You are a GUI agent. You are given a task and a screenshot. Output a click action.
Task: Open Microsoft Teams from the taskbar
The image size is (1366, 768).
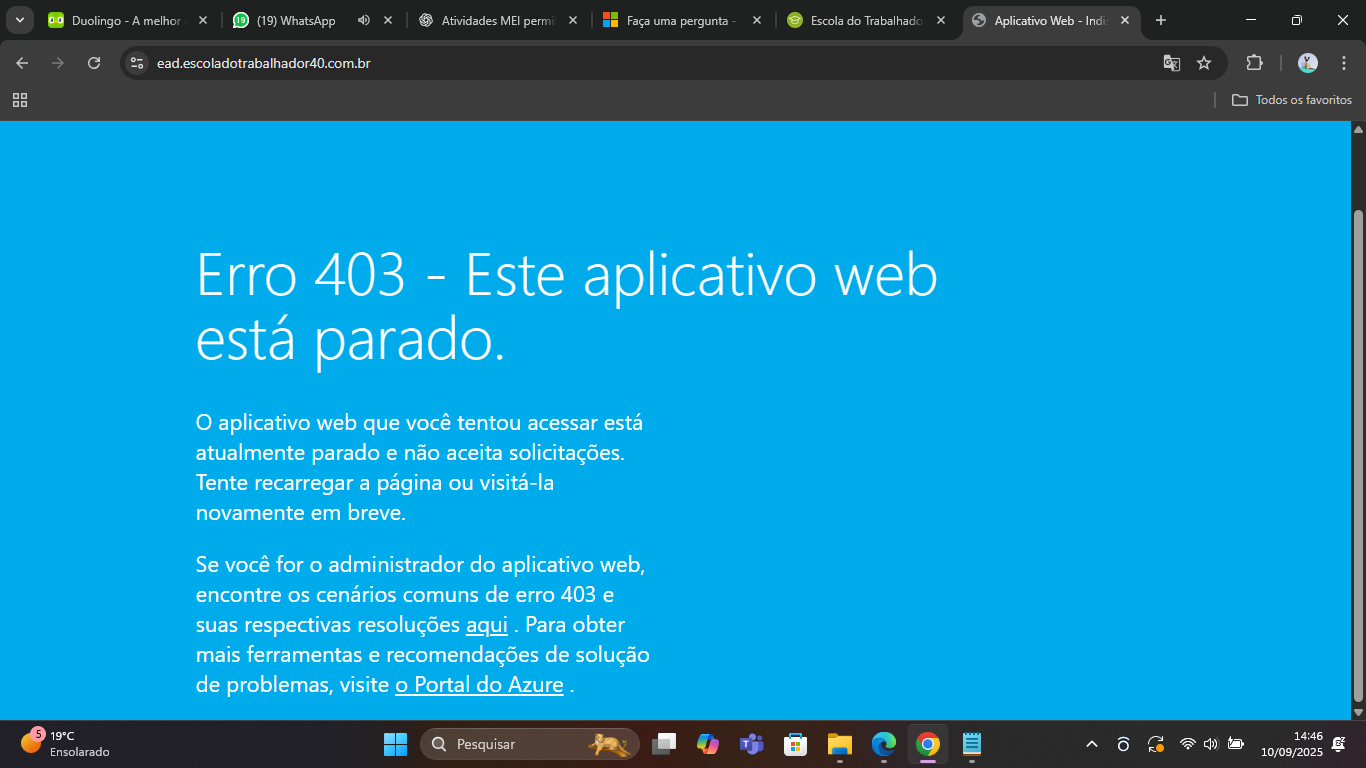tap(751, 744)
